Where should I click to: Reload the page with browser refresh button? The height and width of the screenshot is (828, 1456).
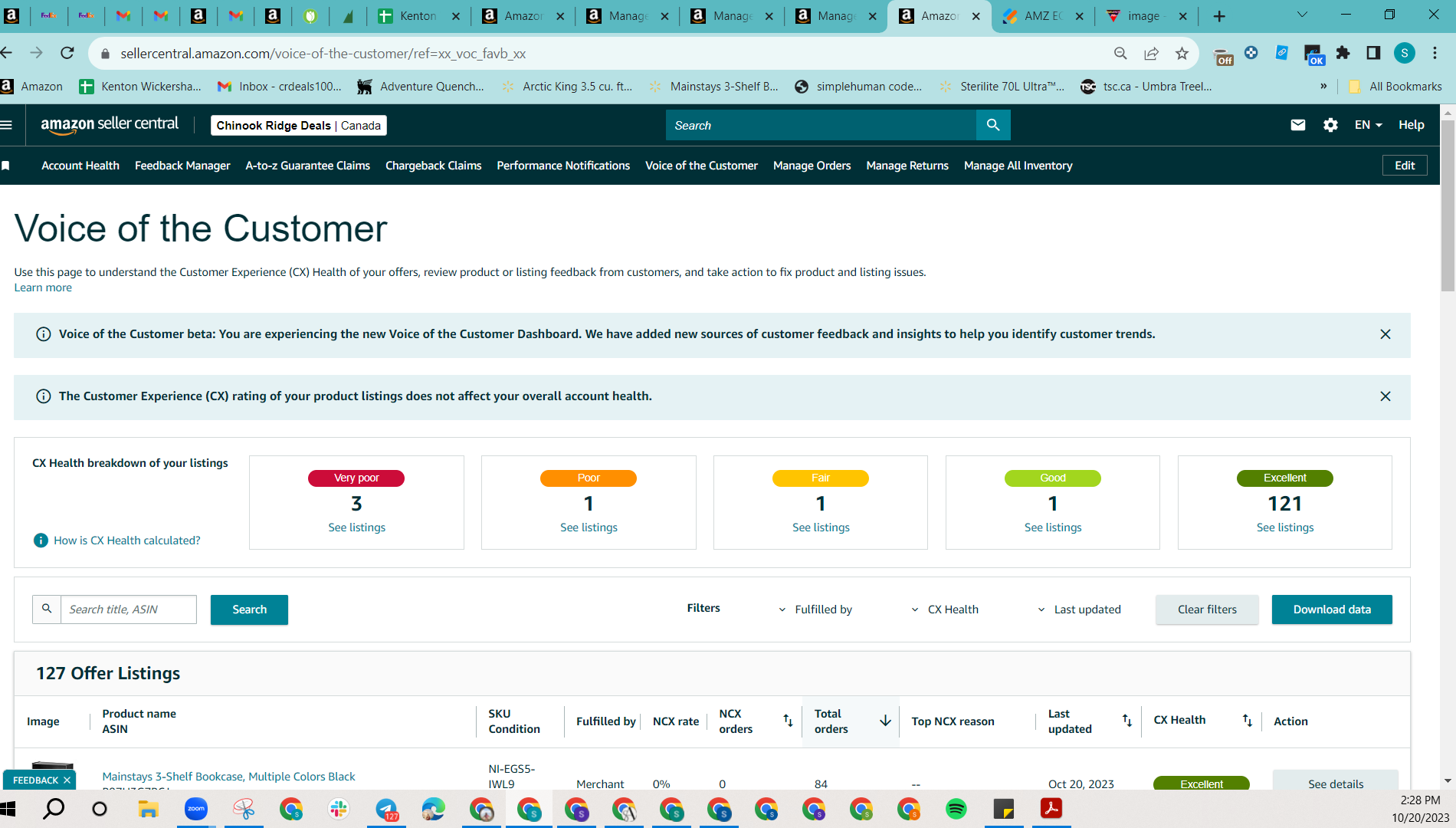tap(67, 53)
